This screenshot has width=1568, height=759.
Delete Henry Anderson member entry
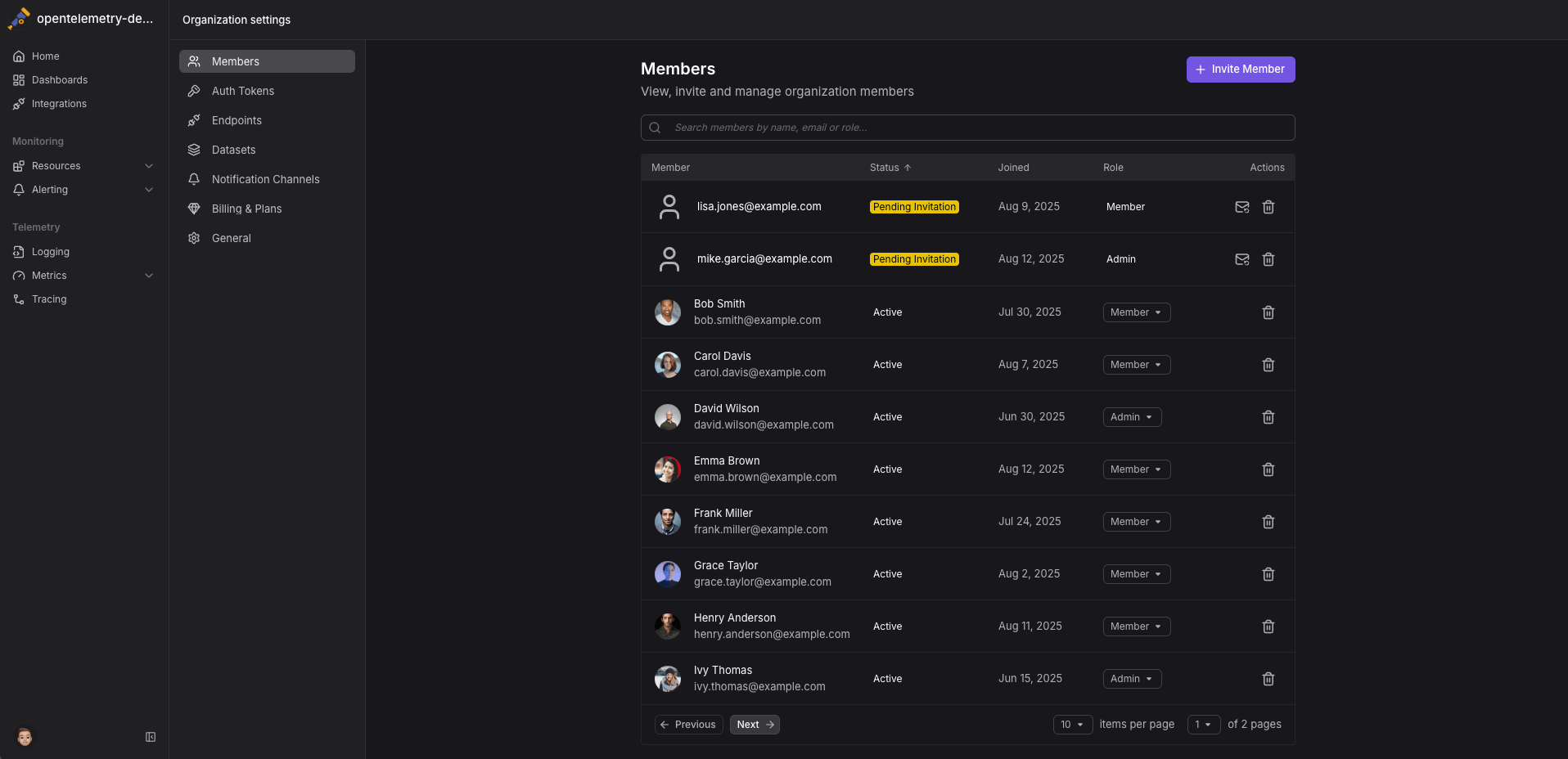point(1268,627)
